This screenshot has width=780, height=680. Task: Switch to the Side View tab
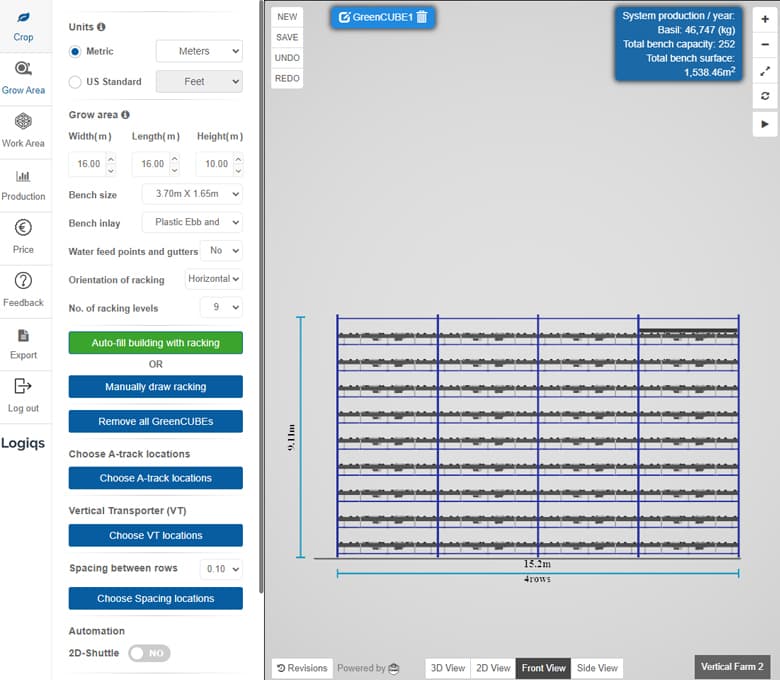597,668
